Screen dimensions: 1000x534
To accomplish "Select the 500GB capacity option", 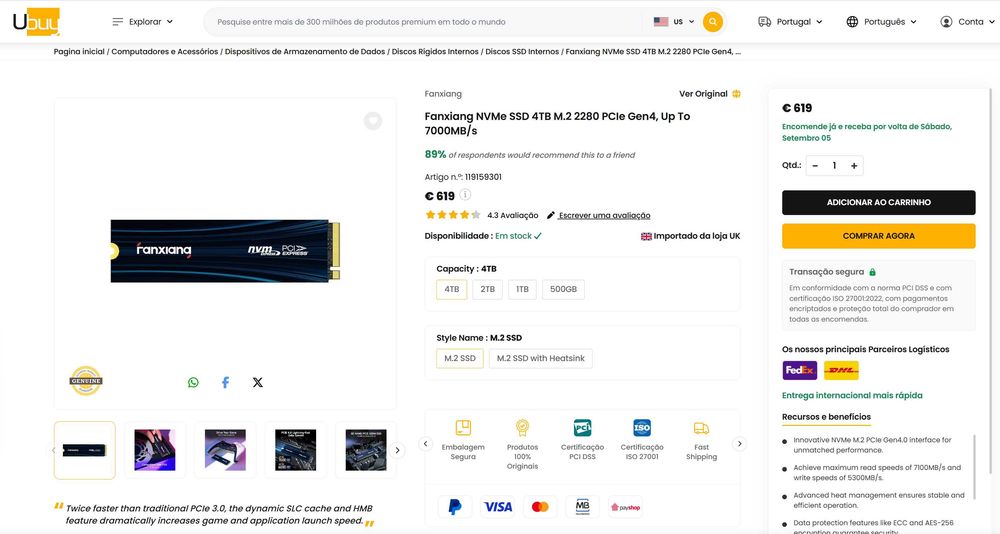I will coord(563,289).
